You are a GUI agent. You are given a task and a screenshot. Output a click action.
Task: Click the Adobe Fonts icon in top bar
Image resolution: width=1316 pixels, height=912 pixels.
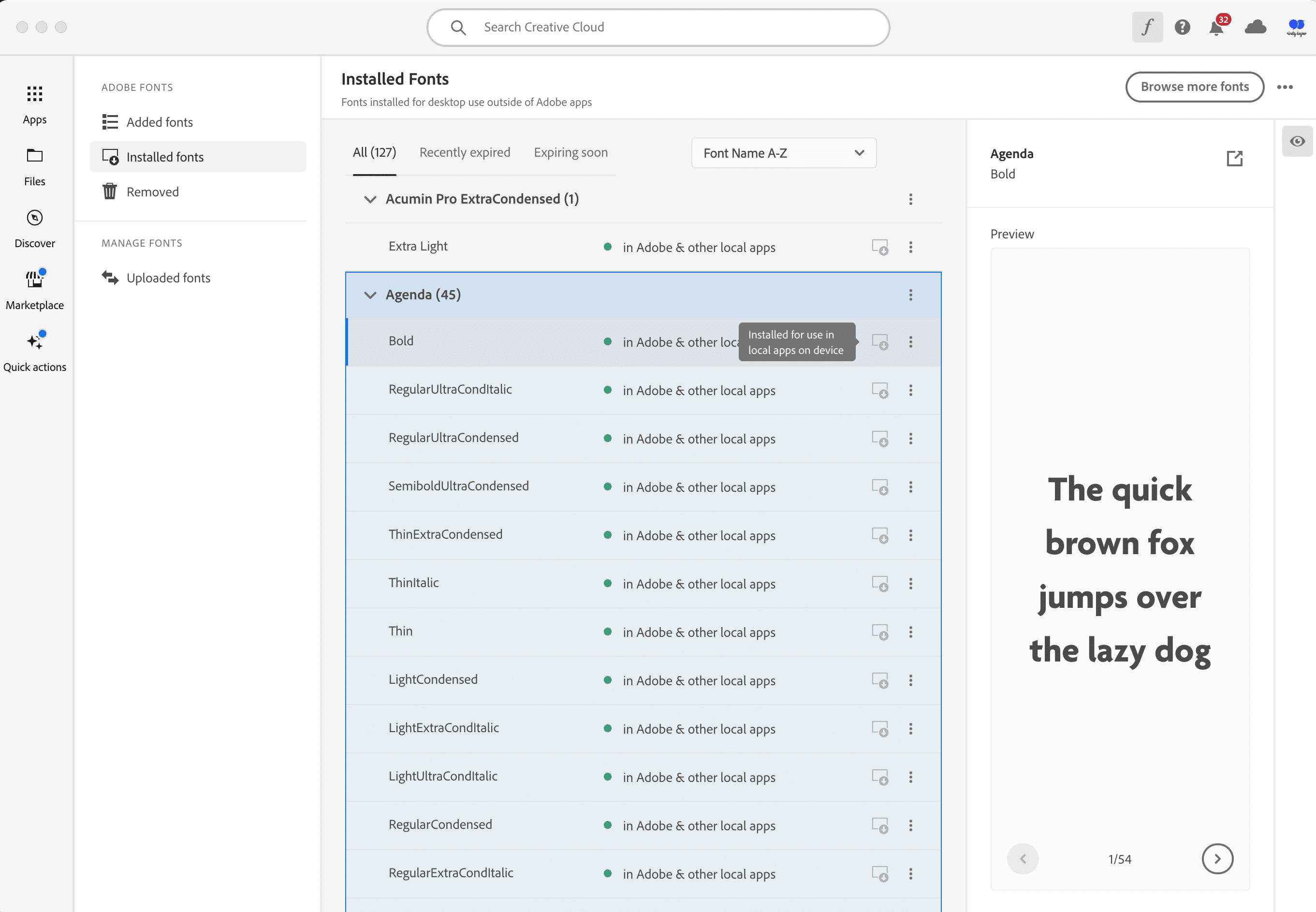1147,27
